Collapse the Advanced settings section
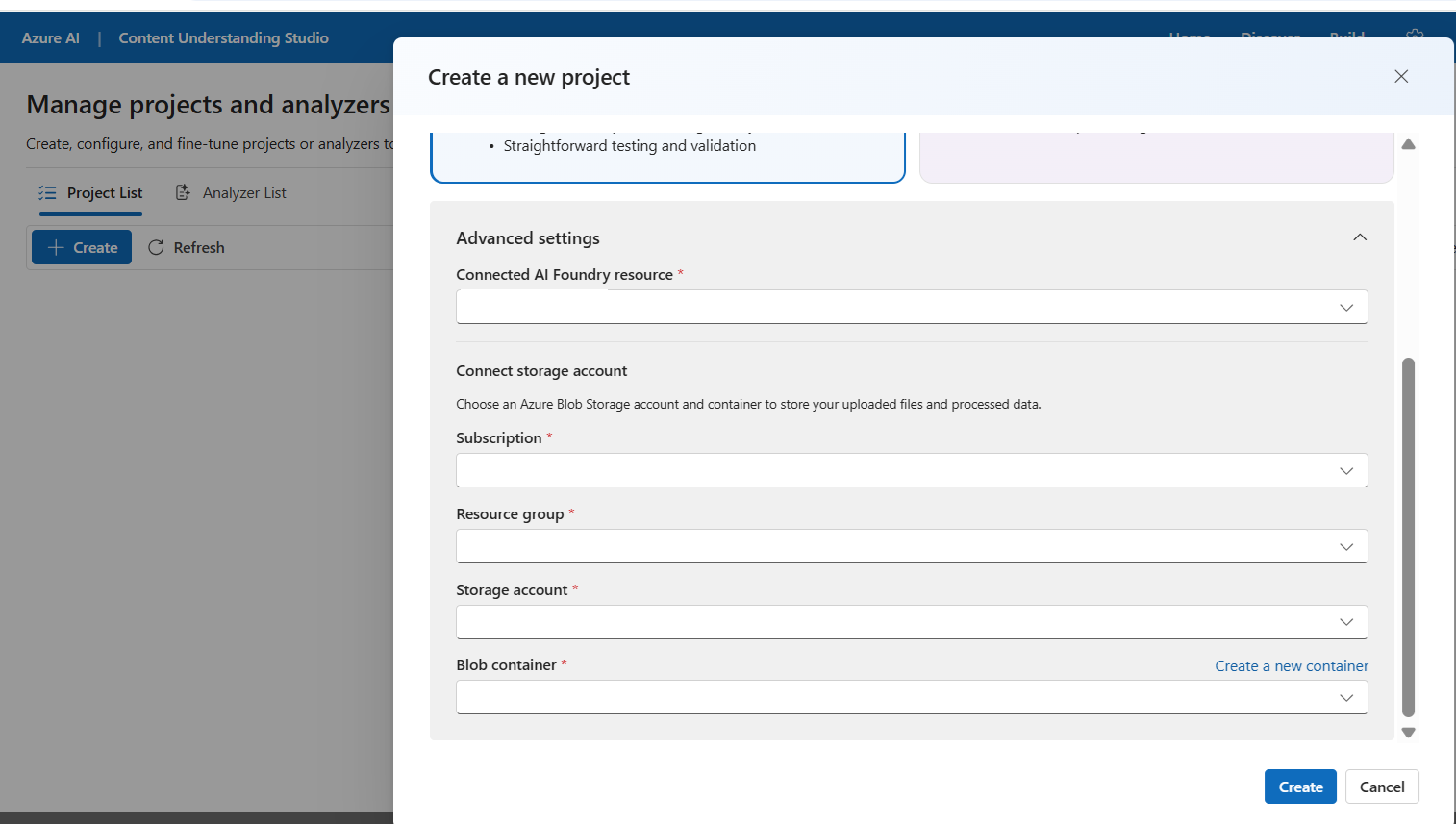1456x824 pixels. coord(1359,237)
